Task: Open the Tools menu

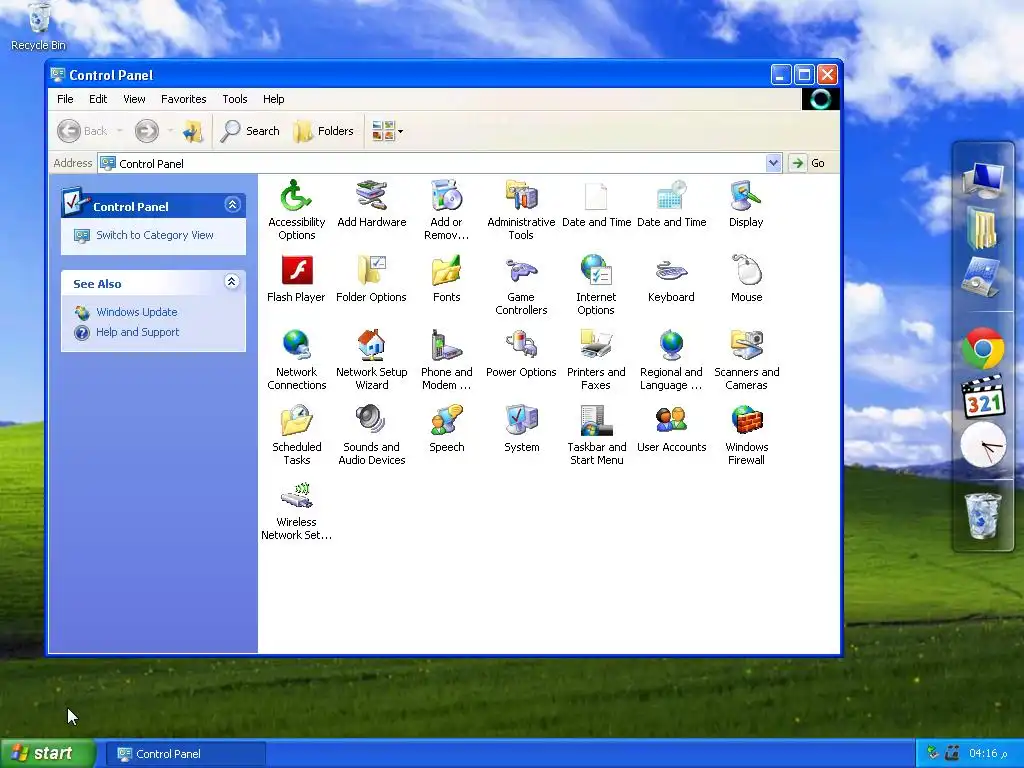Action: pos(234,99)
